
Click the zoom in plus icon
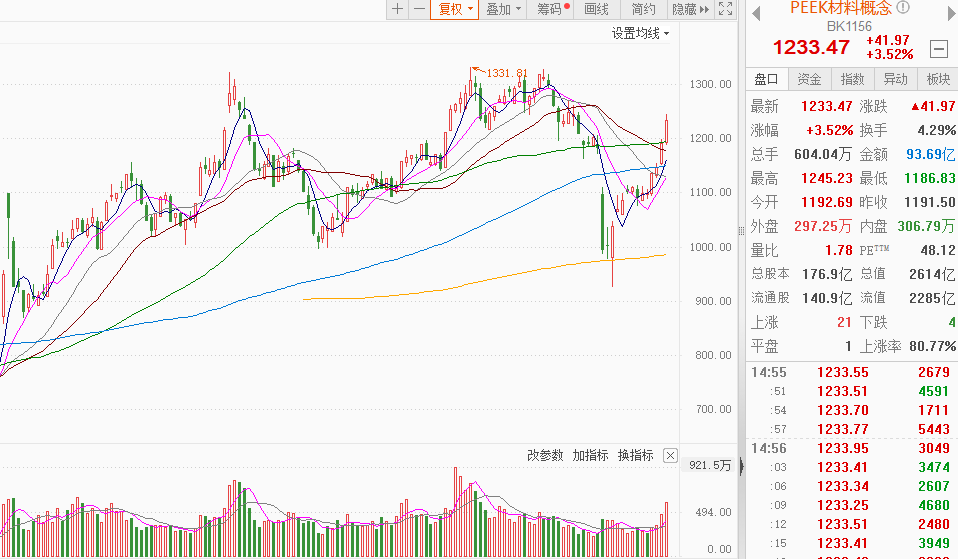(398, 9)
